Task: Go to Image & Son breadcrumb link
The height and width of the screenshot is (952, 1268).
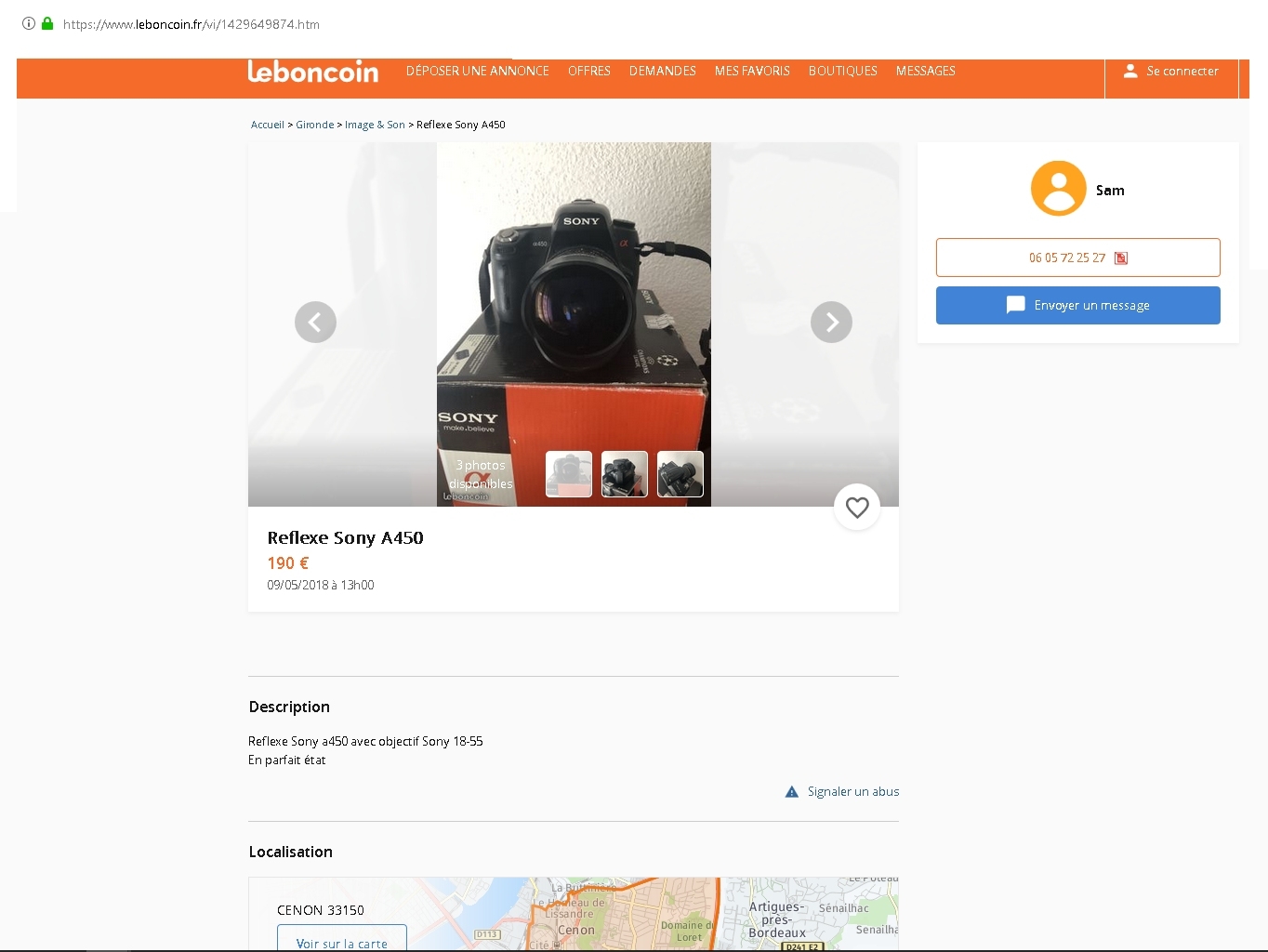Action: click(375, 125)
